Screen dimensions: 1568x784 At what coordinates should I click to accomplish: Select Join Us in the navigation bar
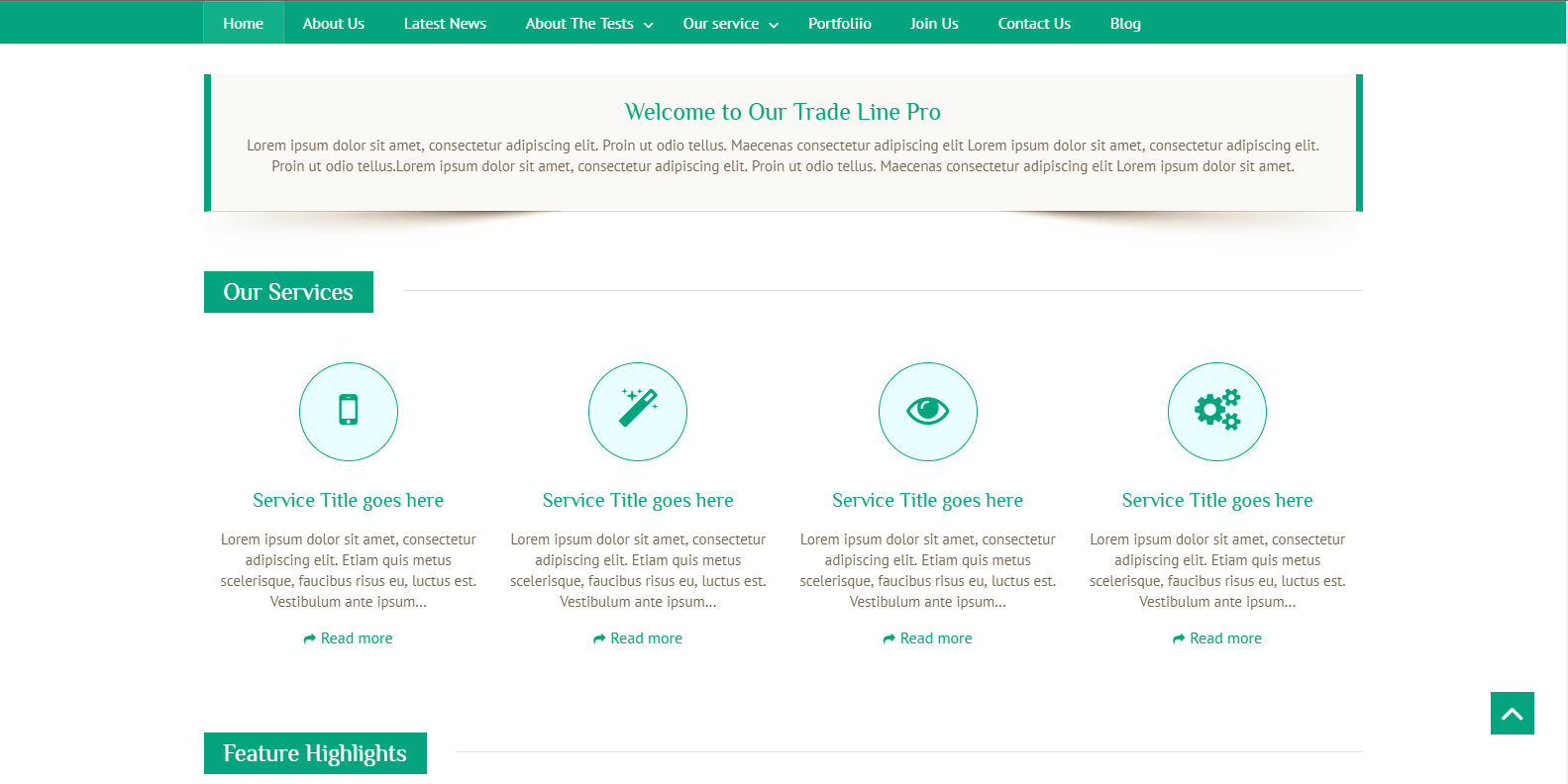pyautogui.click(x=934, y=24)
